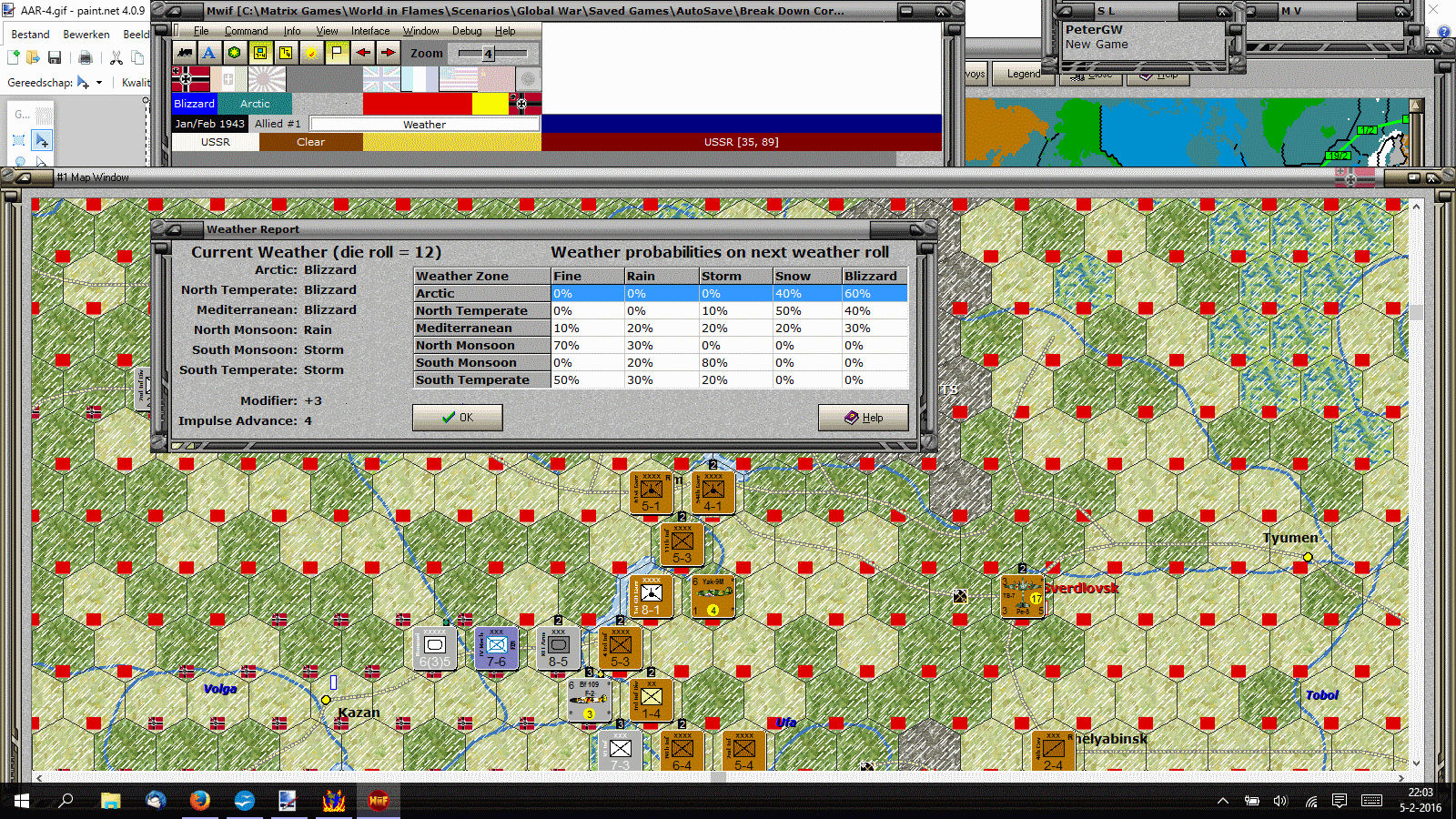Select the Yak-9M aircraft counter
This screenshot has width=1456, height=819.
713,596
